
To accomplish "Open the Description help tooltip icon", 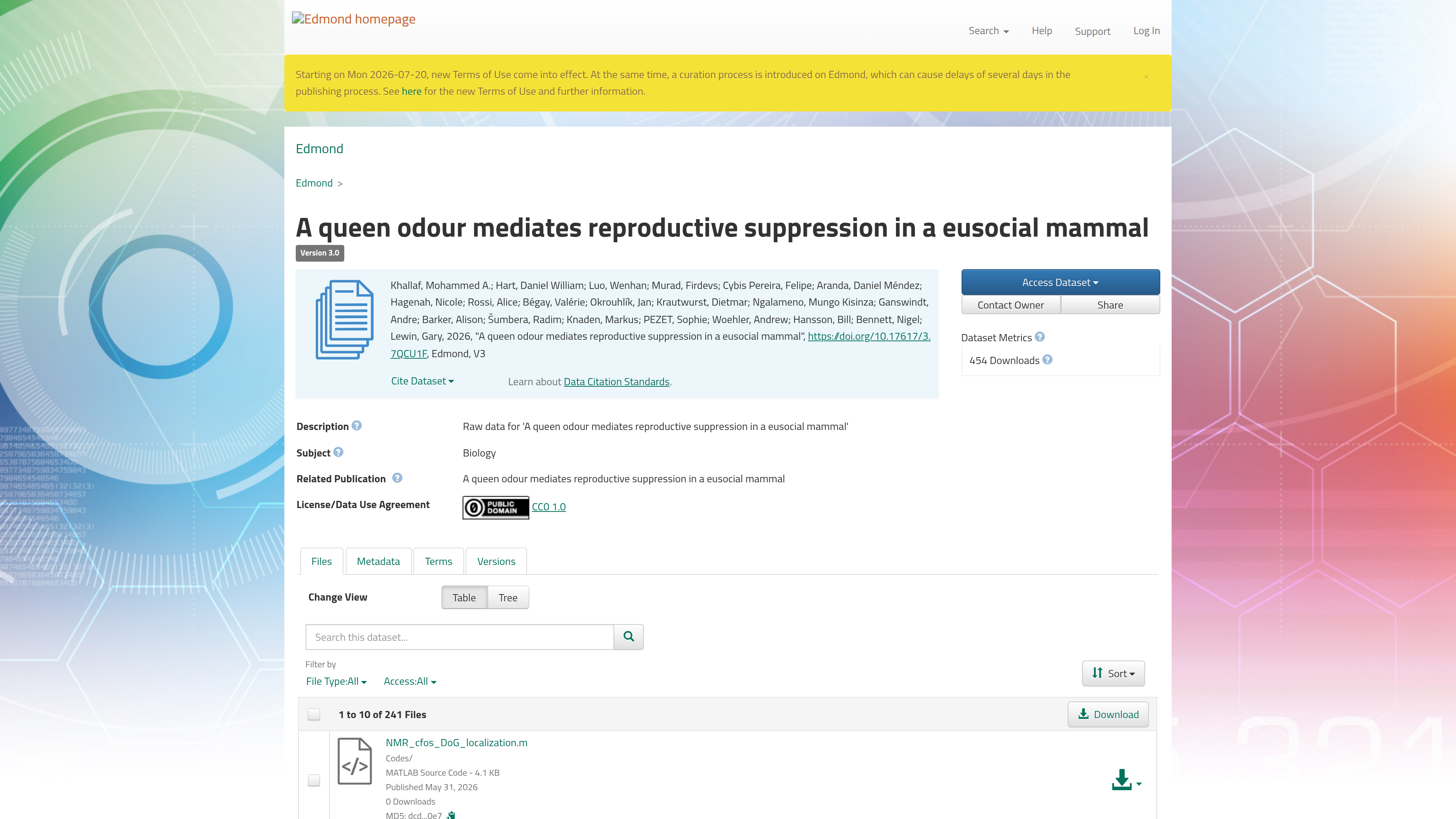I will (357, 425).
